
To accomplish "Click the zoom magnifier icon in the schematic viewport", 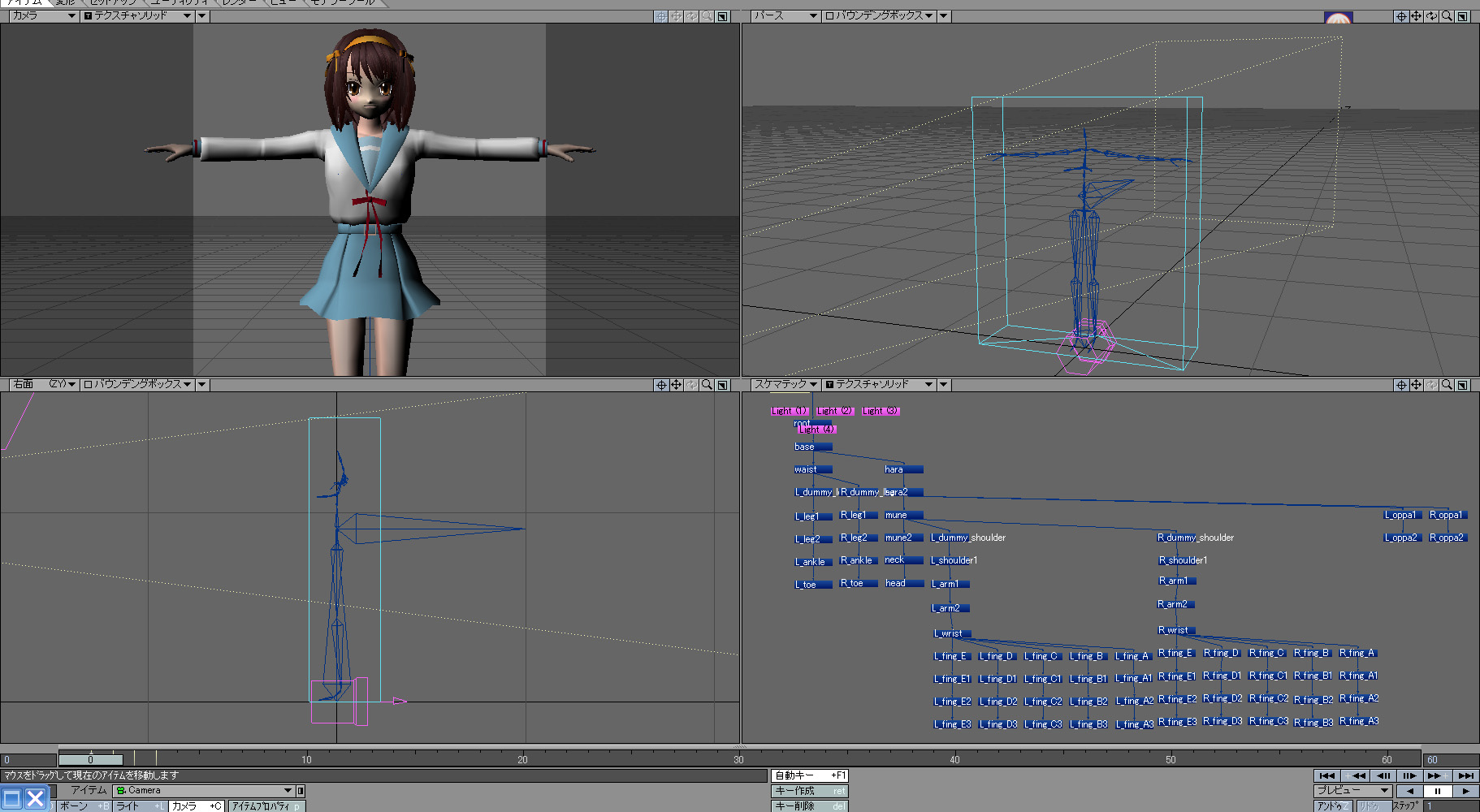I will coord(1447,385).
